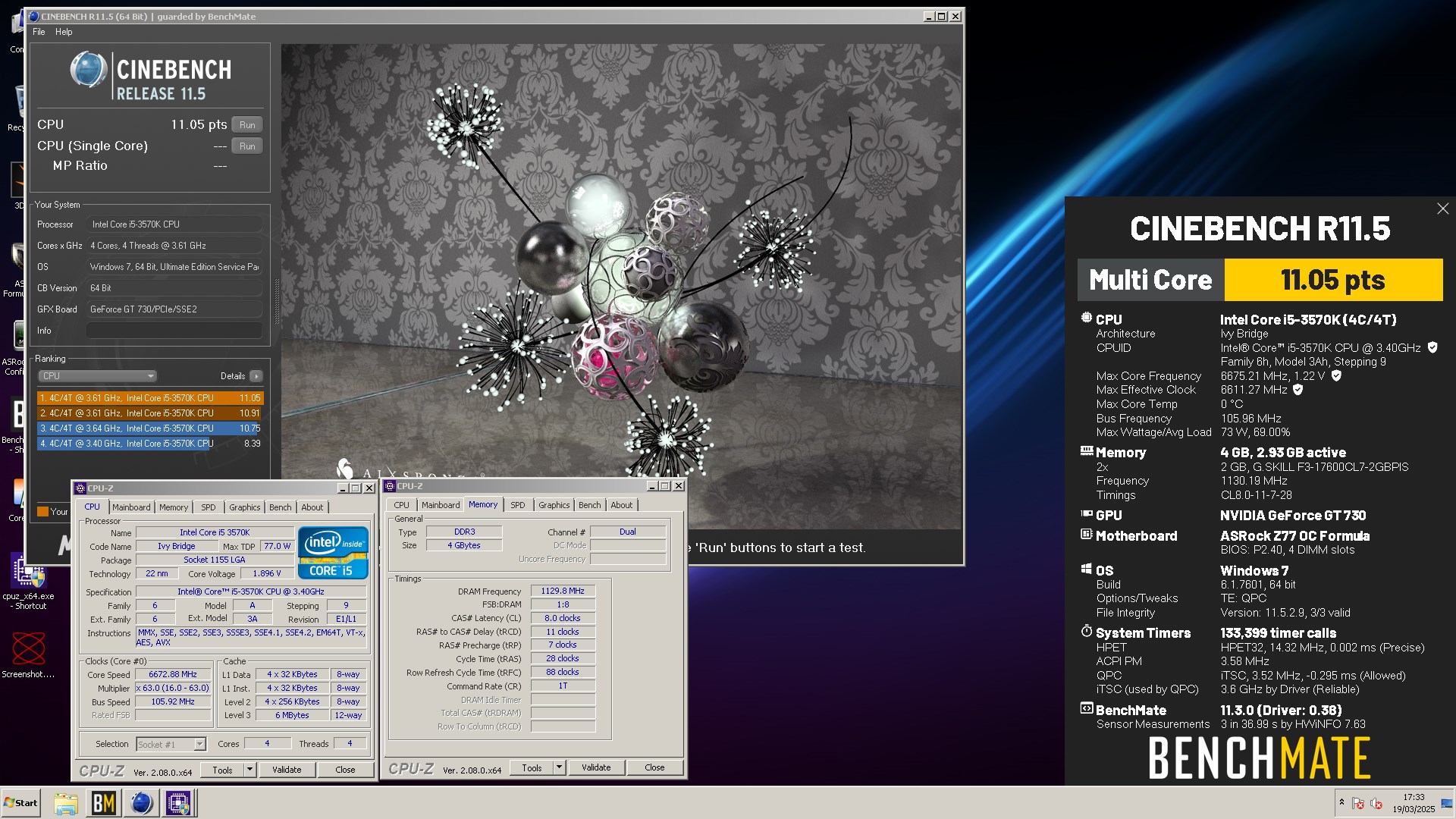Image resolution: width=1456 pixels, height=819 pixels.
Task: Click shield icon beside Max Effective Clock
Action: [1298, 390]
